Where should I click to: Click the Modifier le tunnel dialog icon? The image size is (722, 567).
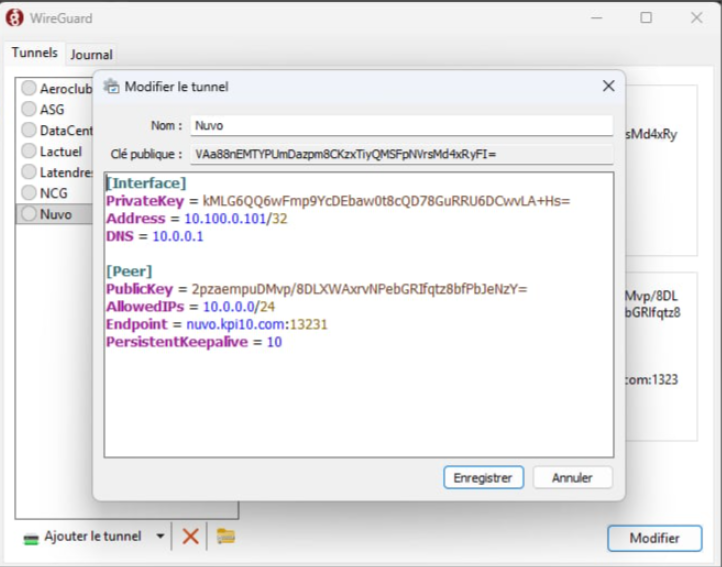click(111, 86)
